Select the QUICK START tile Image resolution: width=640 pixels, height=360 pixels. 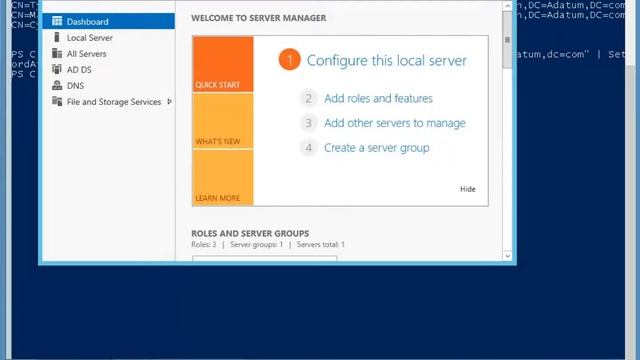223,64
